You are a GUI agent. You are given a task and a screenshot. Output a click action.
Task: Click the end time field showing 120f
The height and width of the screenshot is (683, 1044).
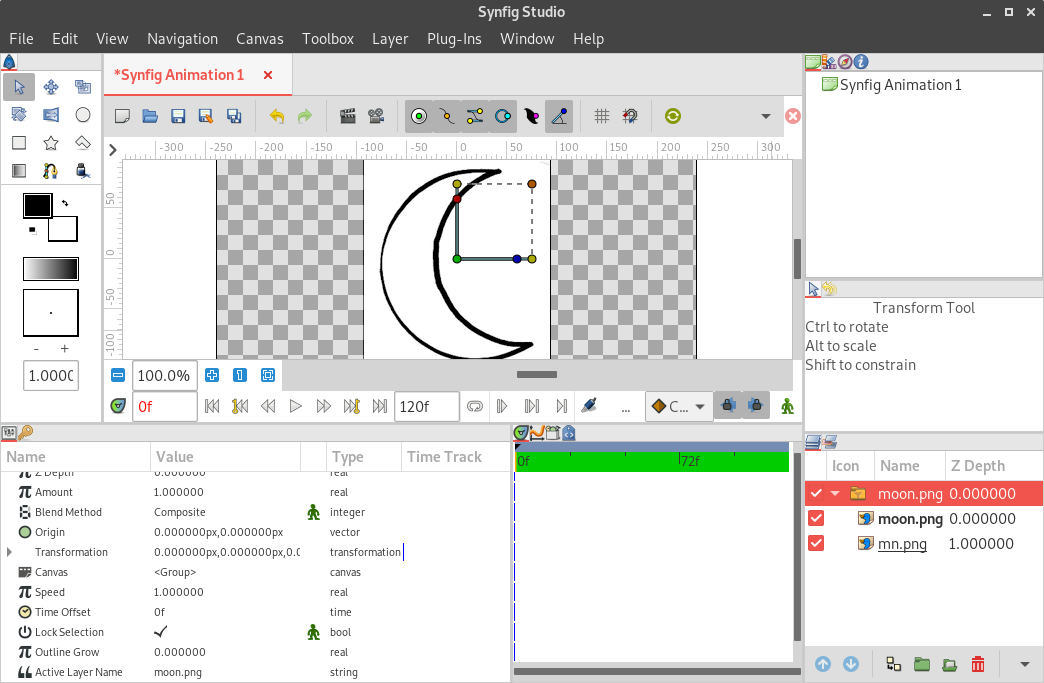coord(426,406)
